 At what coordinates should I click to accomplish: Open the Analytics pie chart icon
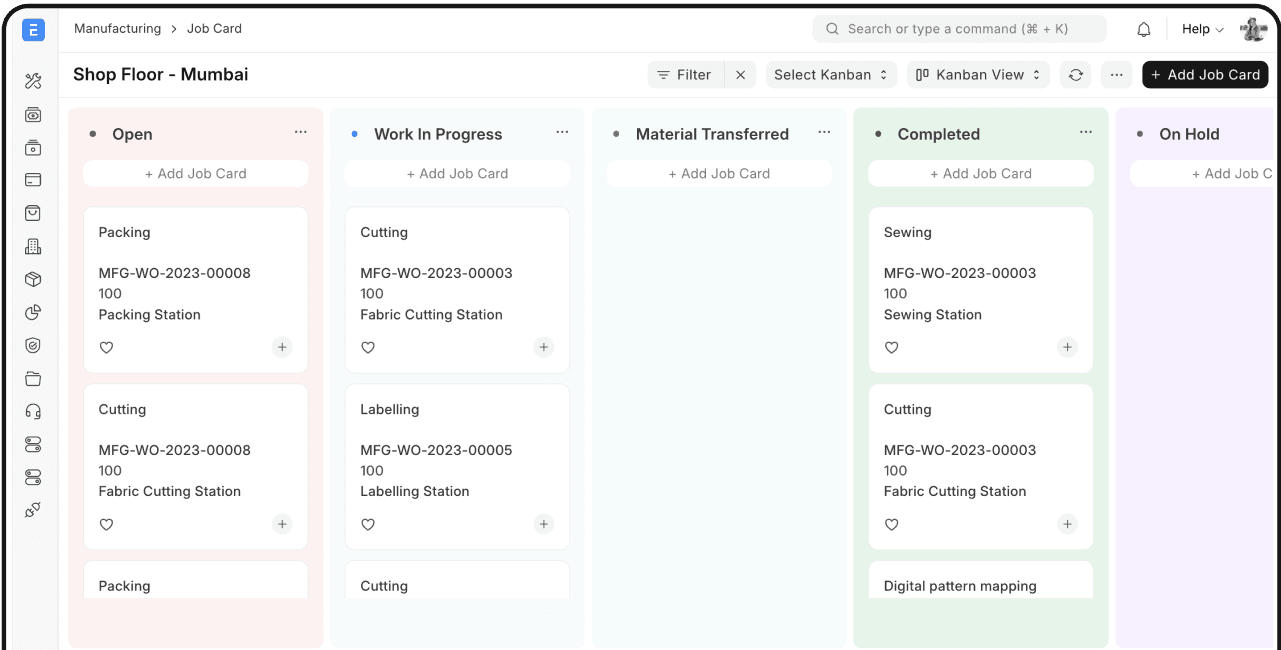click(x=33, y=312)
